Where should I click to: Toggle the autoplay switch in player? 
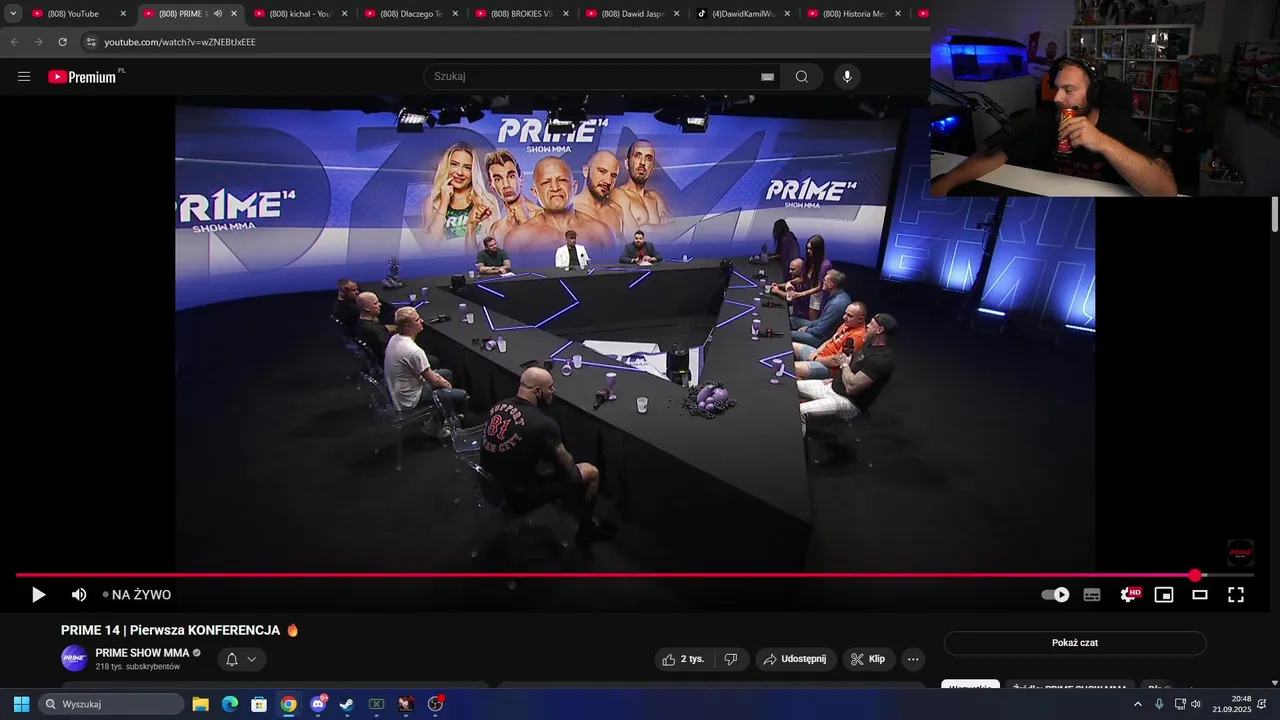click(1055, 595)
